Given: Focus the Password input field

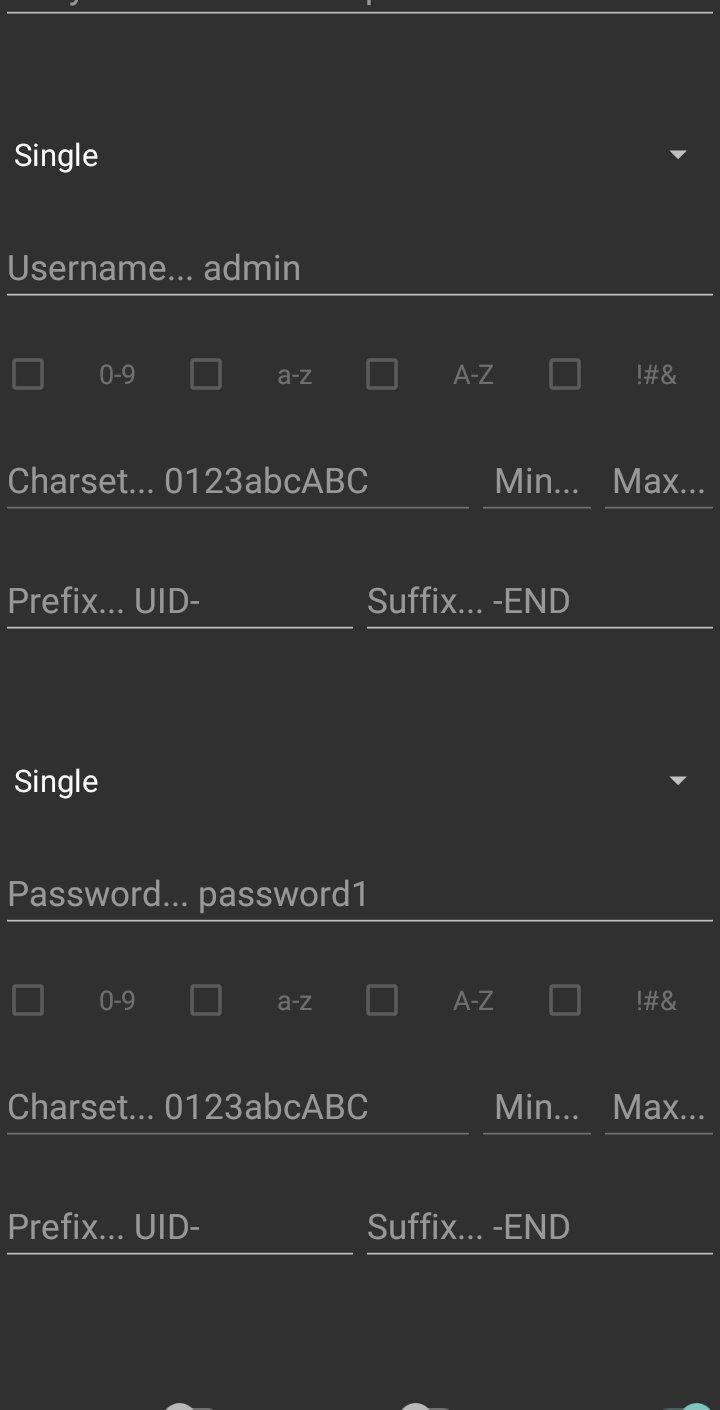Looking at the screenshot, I should click(x=359, y=894).
